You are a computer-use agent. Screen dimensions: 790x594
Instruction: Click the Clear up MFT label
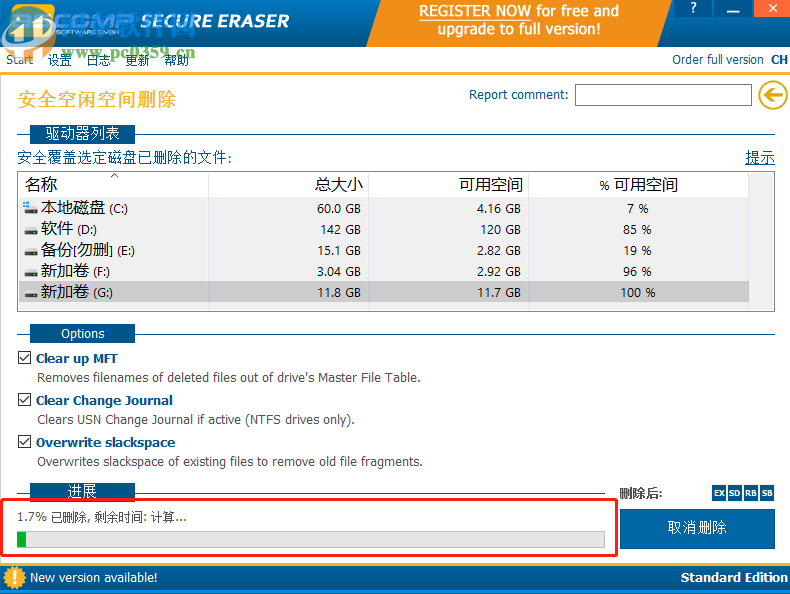[77, 358]
